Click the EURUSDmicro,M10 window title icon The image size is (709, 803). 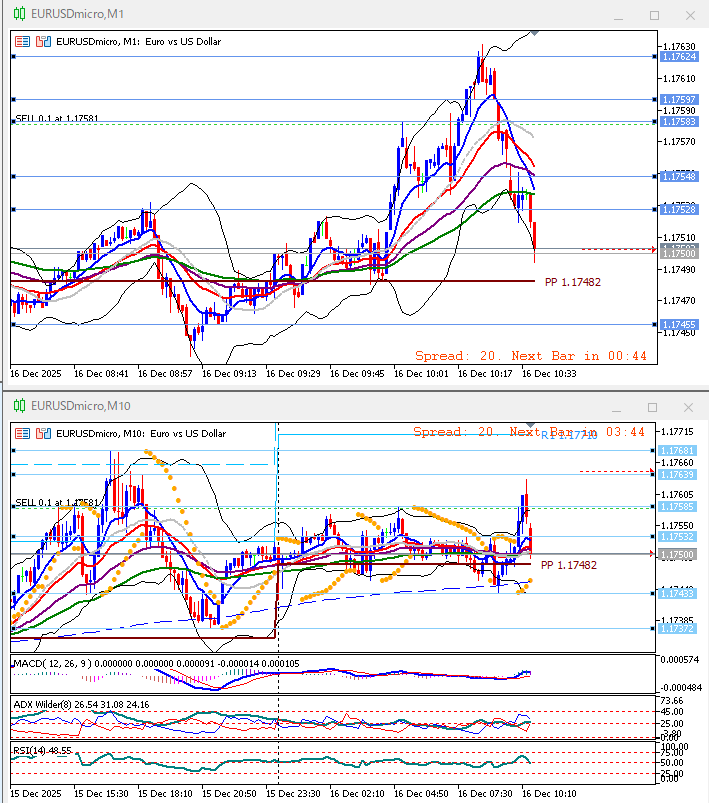click(17, 406)
